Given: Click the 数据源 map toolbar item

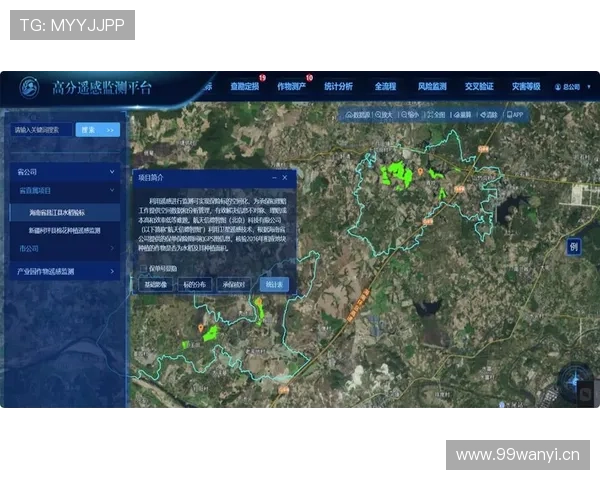Looking at the screenshot, I should pyautogui.click(x=358, y=114).
